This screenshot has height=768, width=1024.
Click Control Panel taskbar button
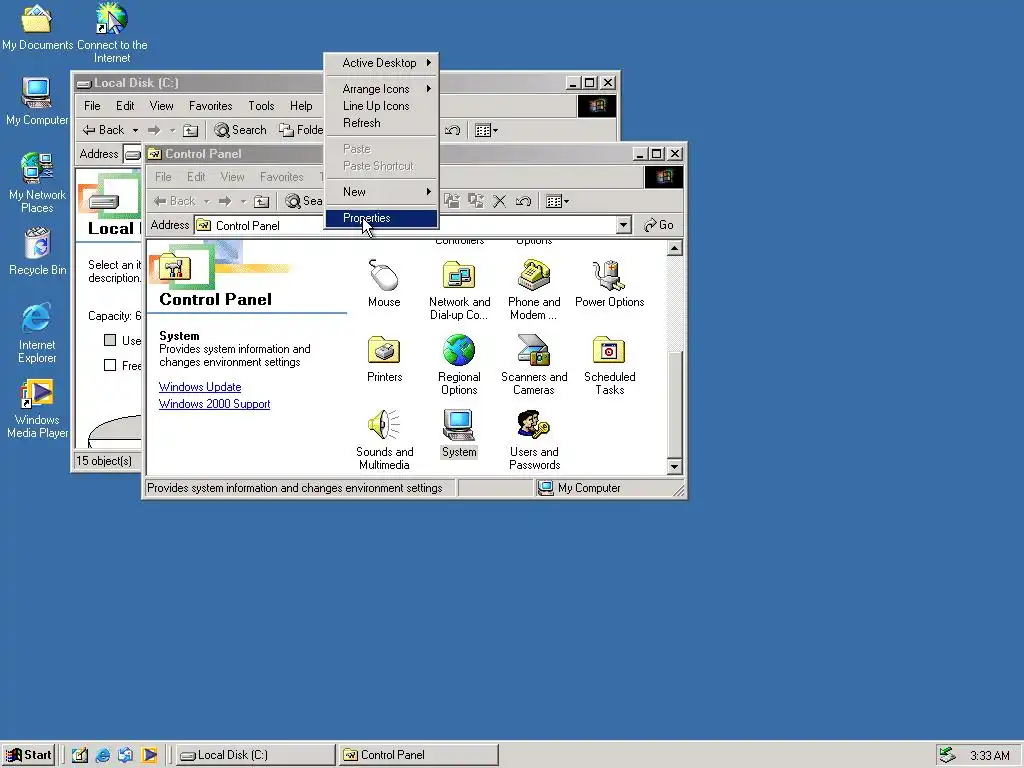419,755
